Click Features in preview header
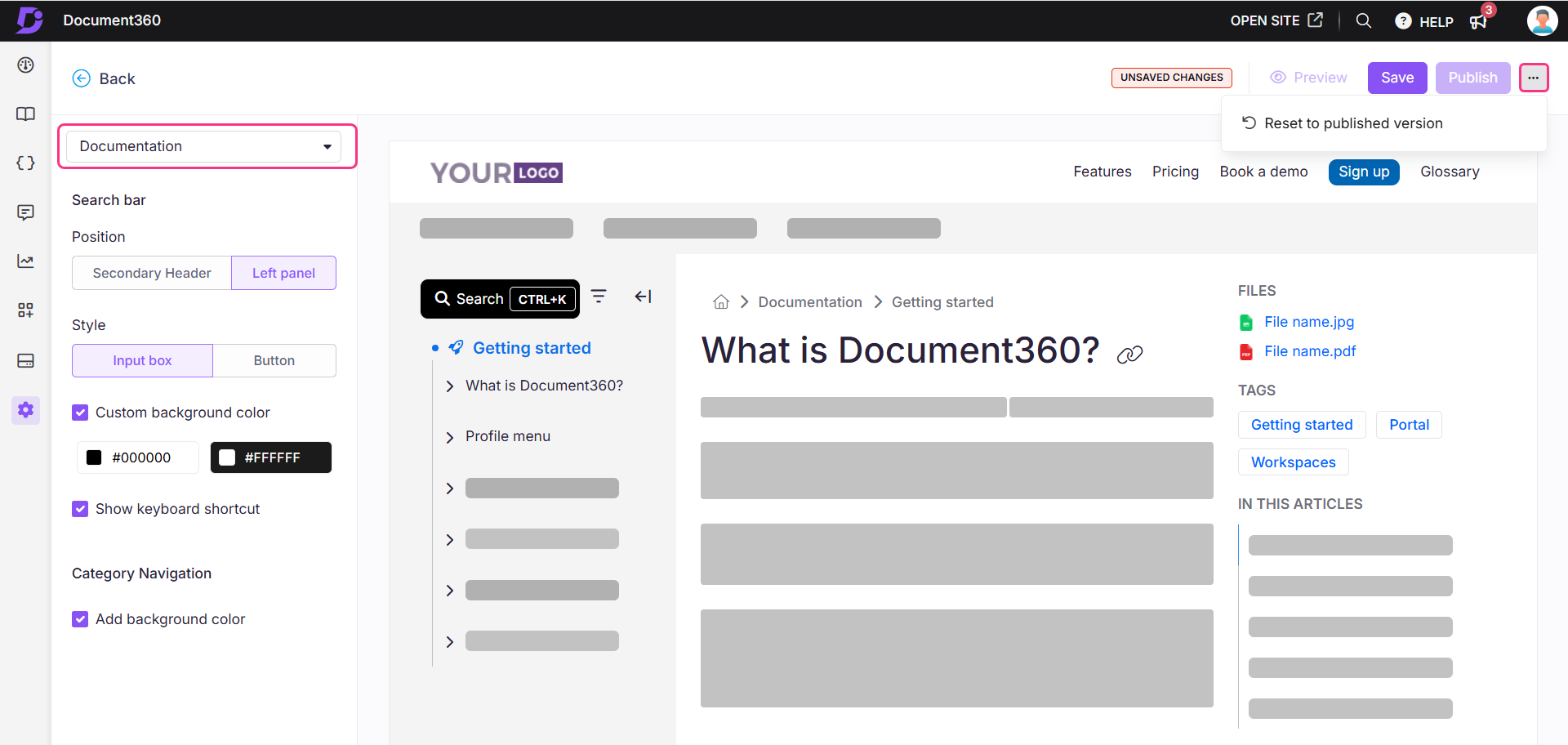 [x=1102, y=172]
